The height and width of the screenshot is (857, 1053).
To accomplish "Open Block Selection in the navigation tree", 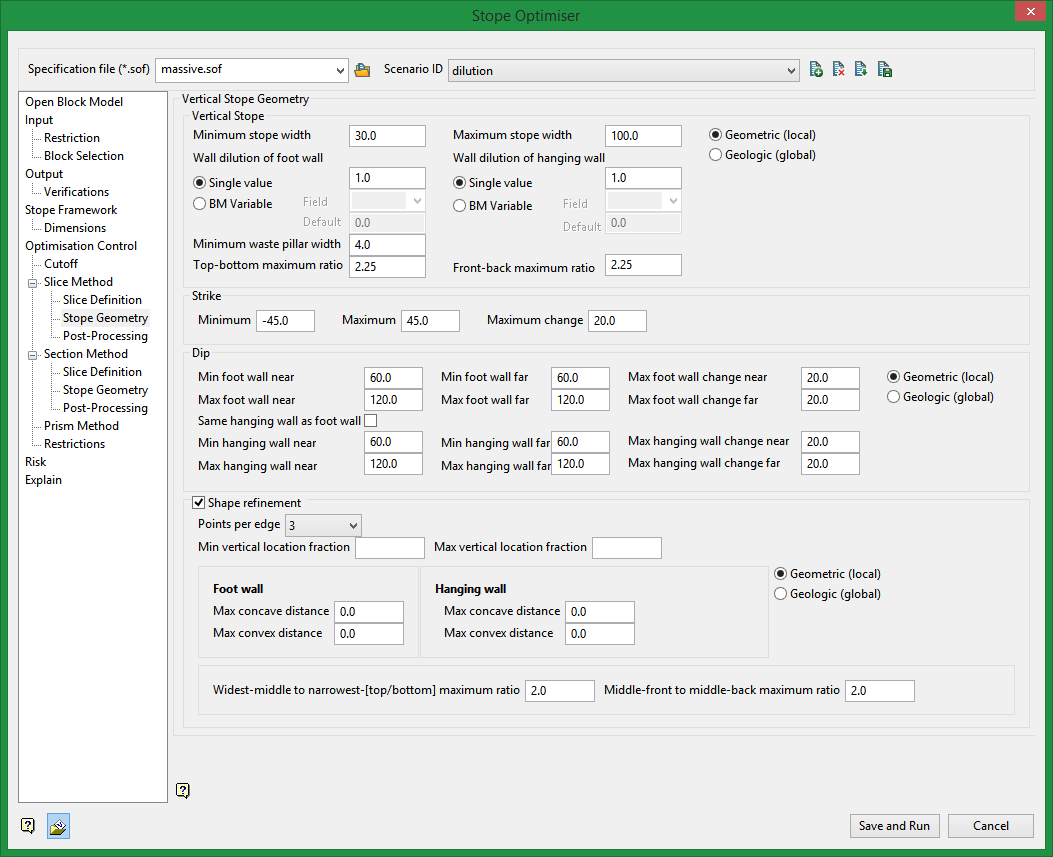I will [x=84, y=156].
